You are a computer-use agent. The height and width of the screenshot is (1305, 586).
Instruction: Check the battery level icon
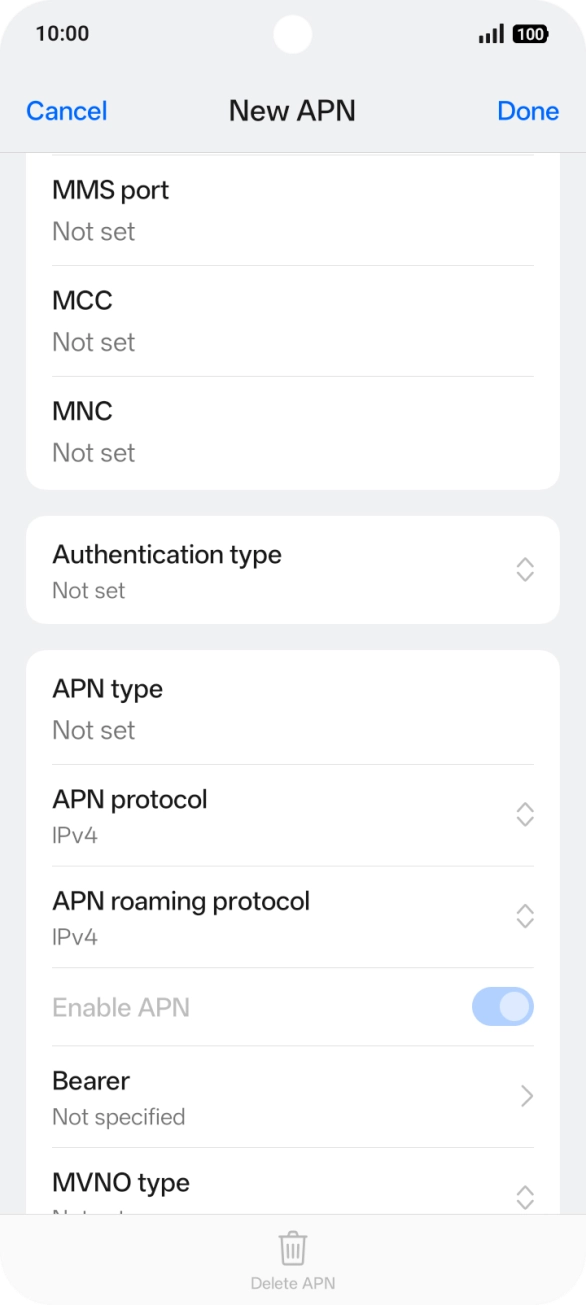point(530,34)
